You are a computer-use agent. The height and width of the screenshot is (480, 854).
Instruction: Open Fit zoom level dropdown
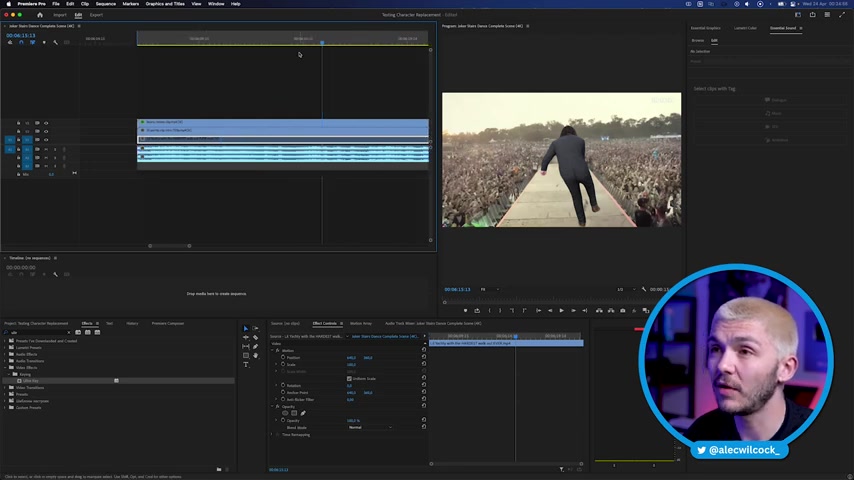click(489, 289)
